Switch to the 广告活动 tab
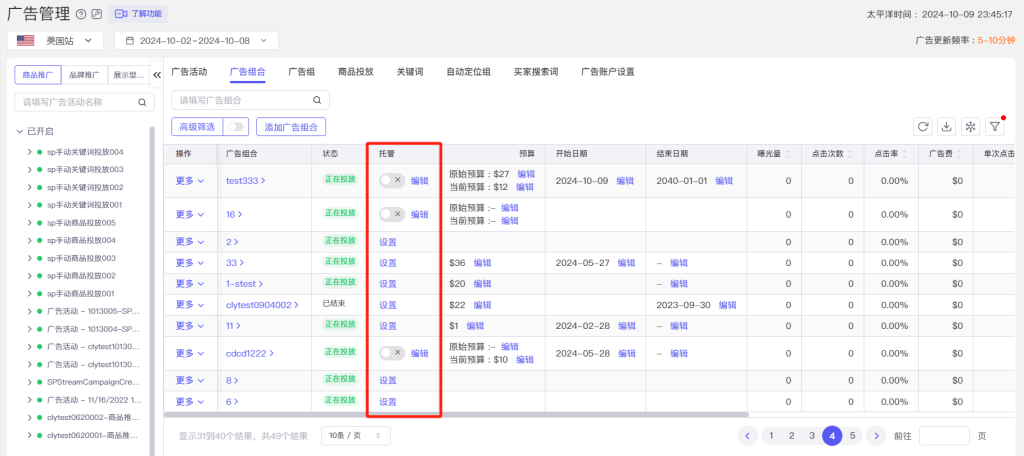This screenshot has height=456, width=1024. point(189,72)
